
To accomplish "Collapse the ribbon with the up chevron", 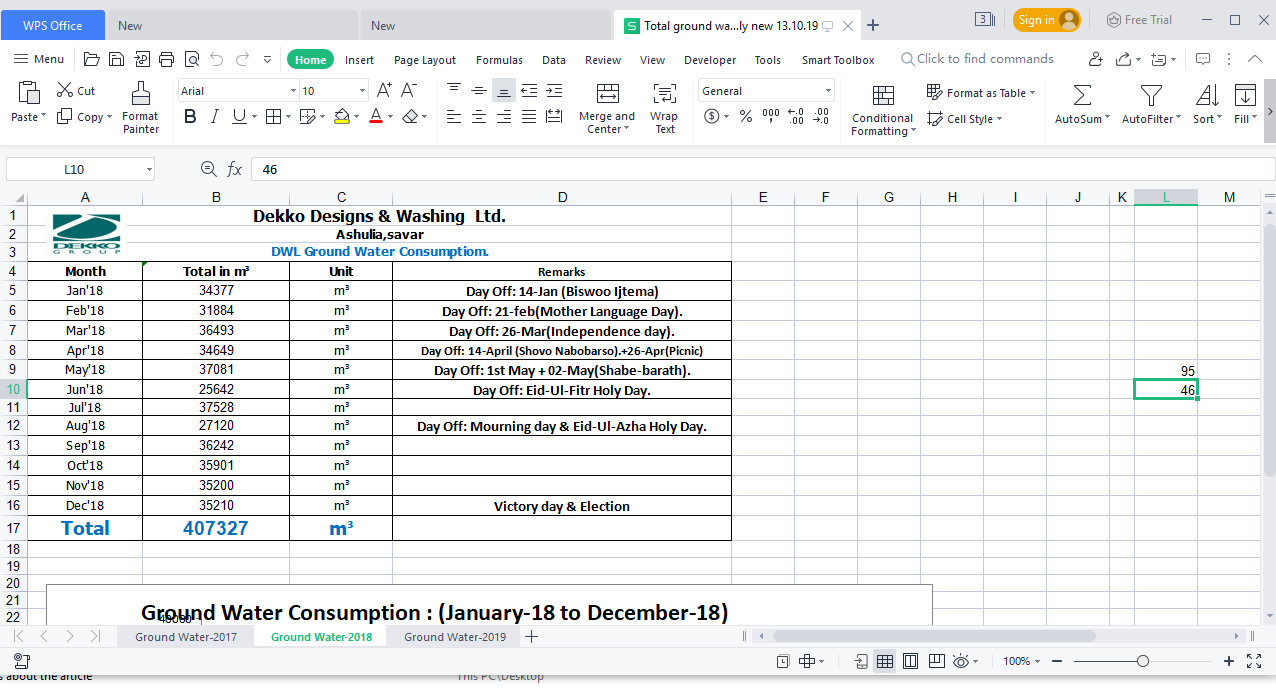I will [1254, 59].
